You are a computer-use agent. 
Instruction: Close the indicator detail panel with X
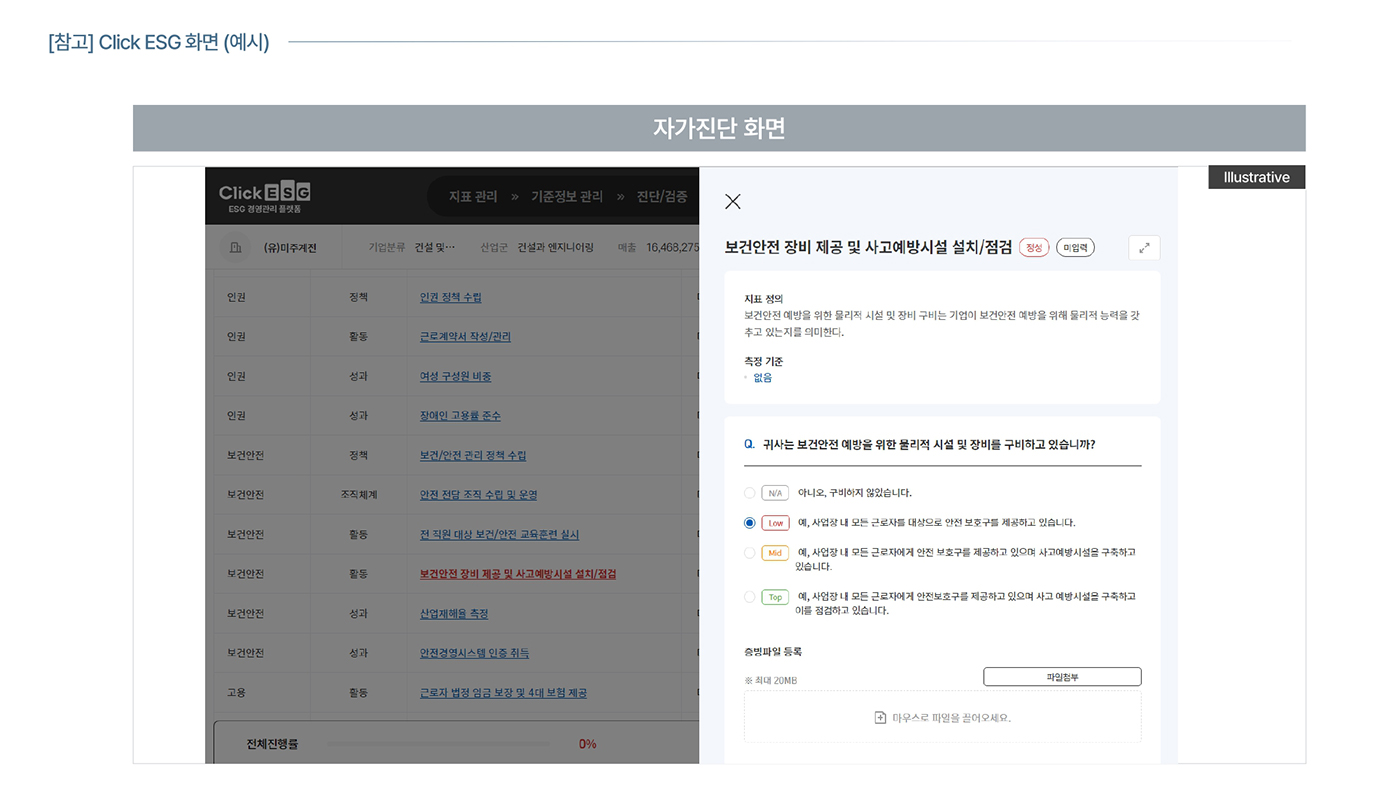pos(733,202)
